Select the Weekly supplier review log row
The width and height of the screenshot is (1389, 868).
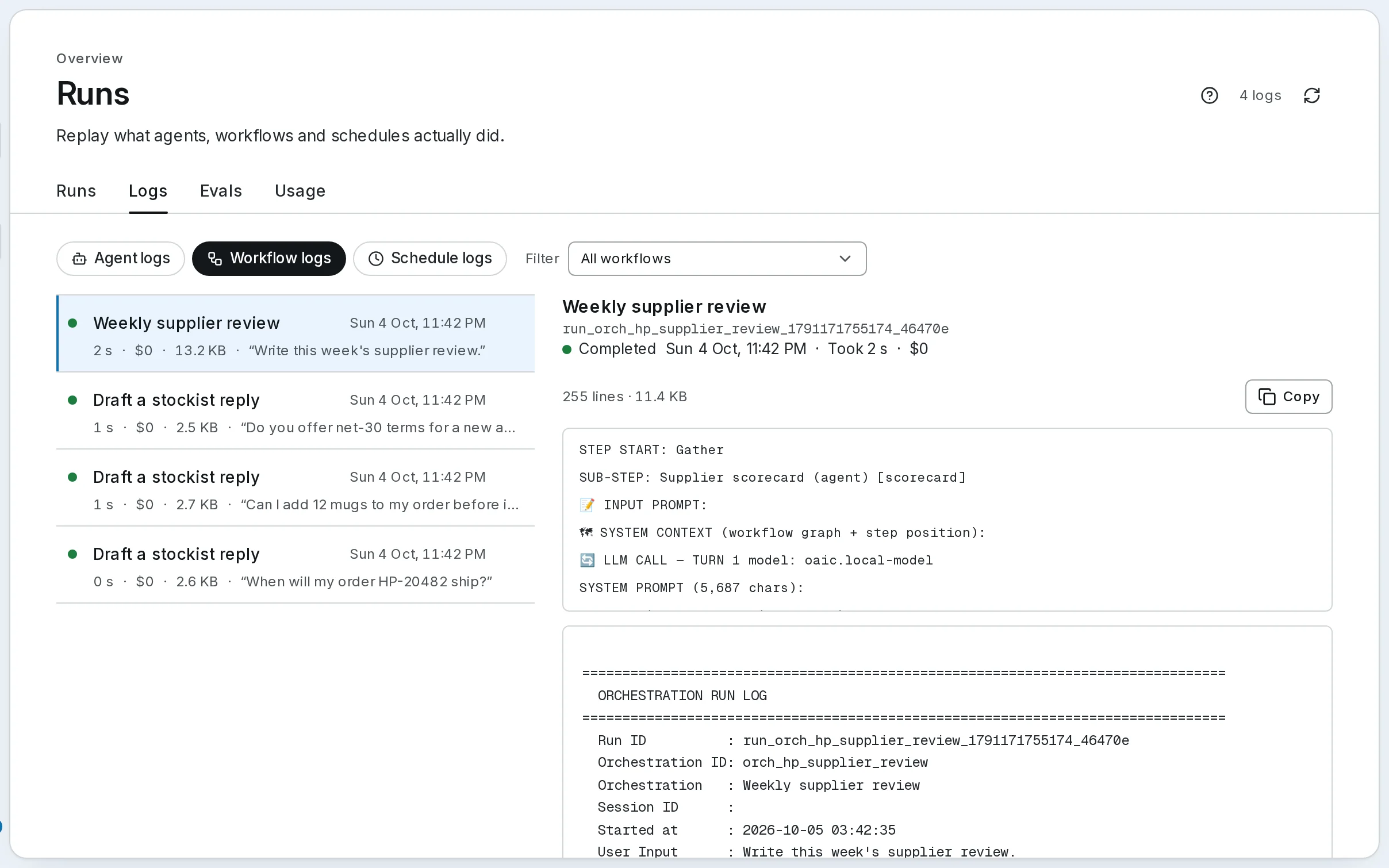[x=296, y=333]
